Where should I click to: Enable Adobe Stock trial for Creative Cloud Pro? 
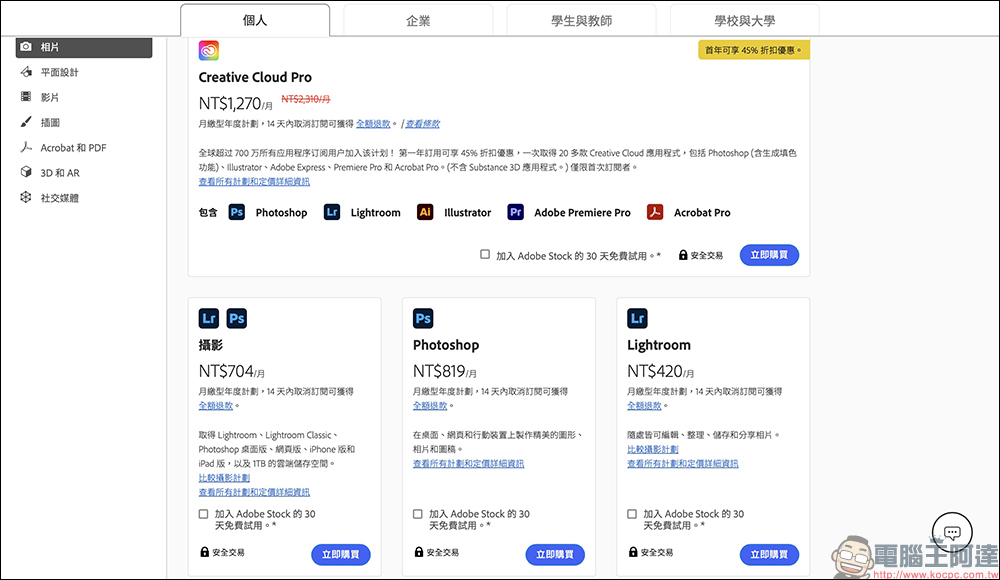pyautogui.click(x=485, y=255)
